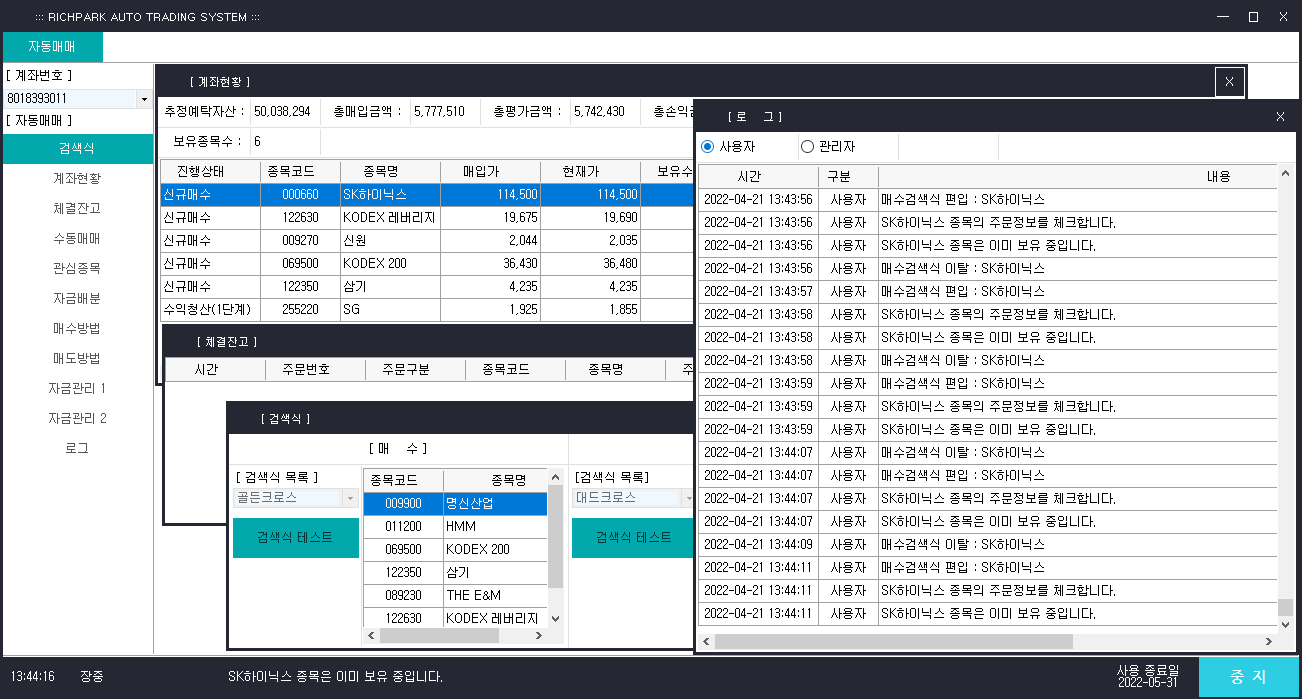This screenshot has height=699, width=1302.
Task: Close the 계좌현황 panel with X icon
Action: 1229,81
